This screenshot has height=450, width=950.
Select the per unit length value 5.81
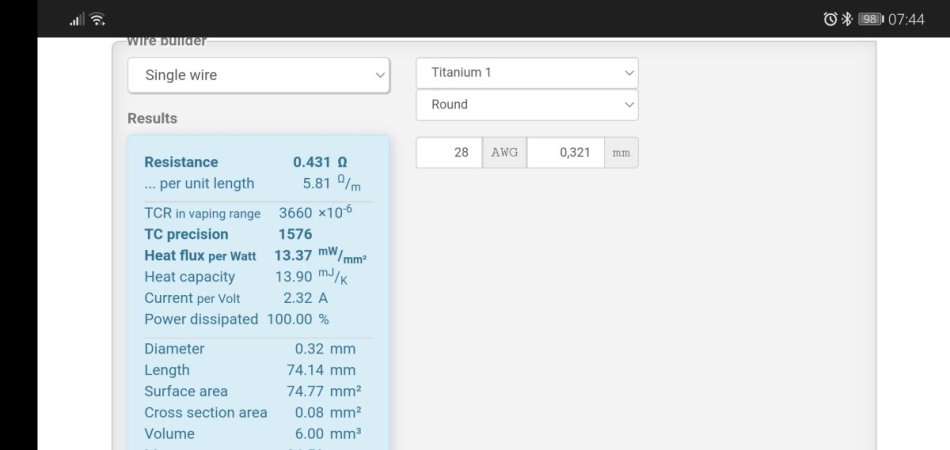[316, 184]
